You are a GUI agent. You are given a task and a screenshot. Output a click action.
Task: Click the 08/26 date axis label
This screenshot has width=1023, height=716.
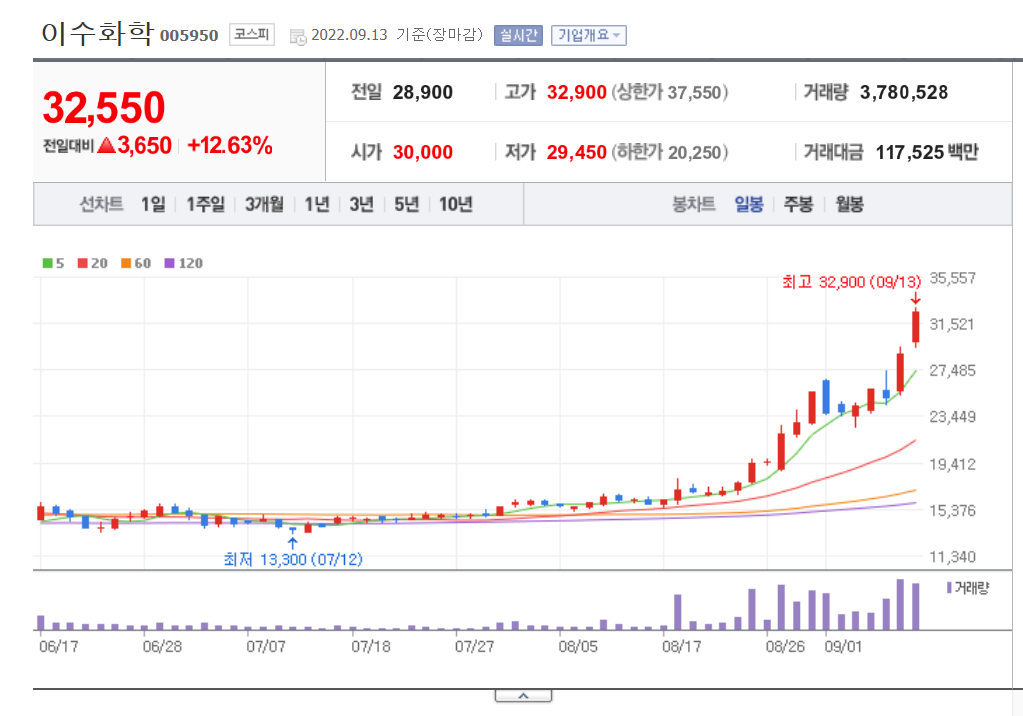pos(785,646)
